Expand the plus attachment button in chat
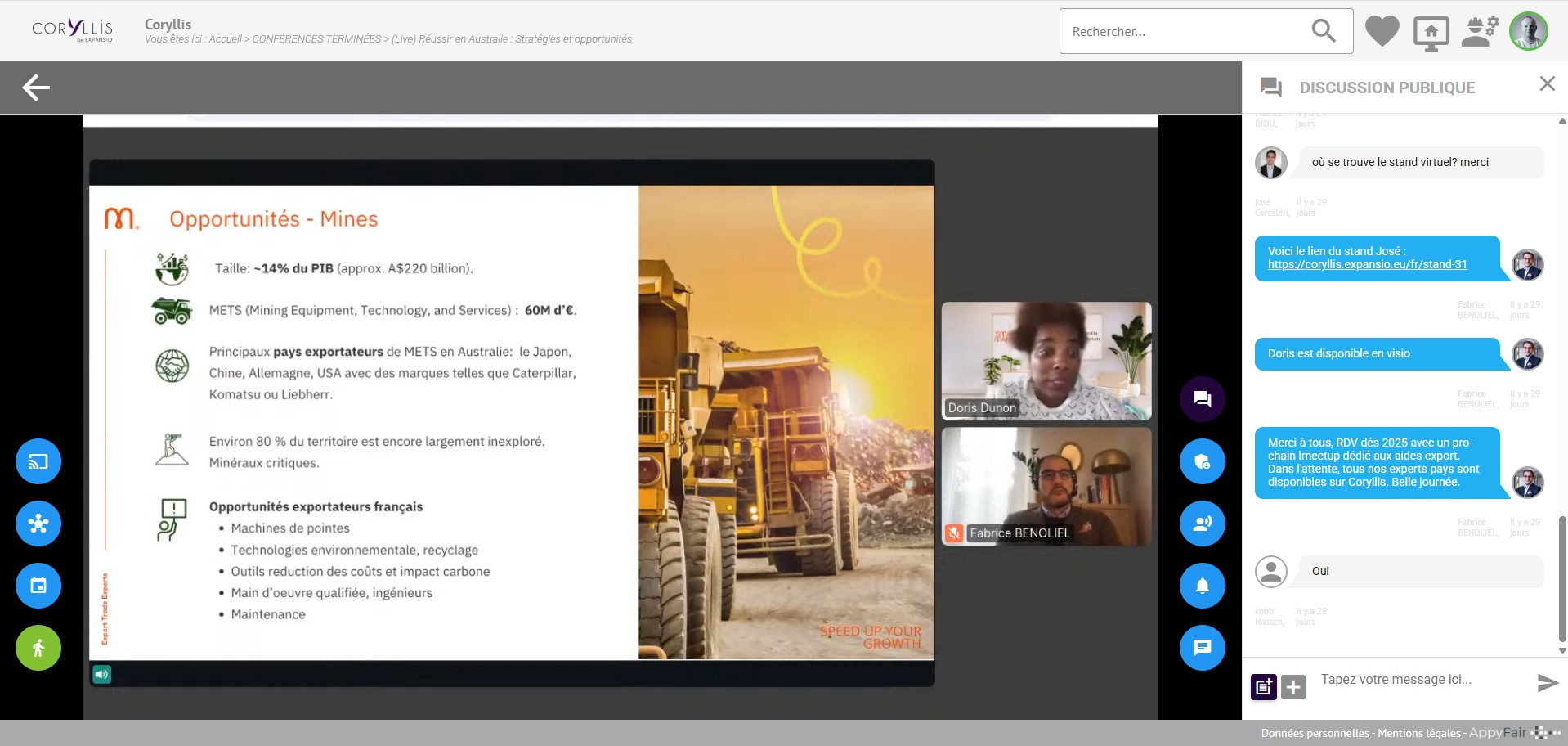The image size is (1568, 746). coord(1292,687)
